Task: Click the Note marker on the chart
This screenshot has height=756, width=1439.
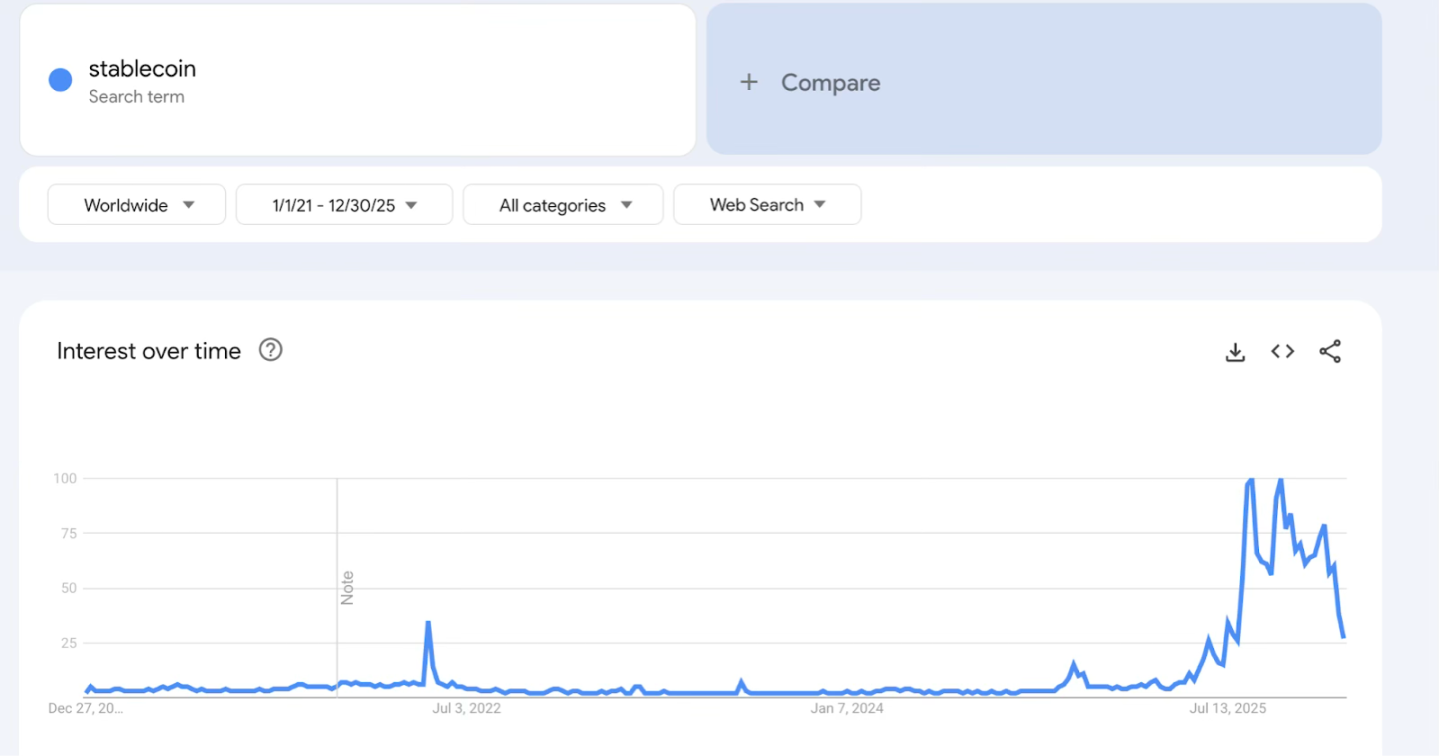Action: click(x=348, y=587)
